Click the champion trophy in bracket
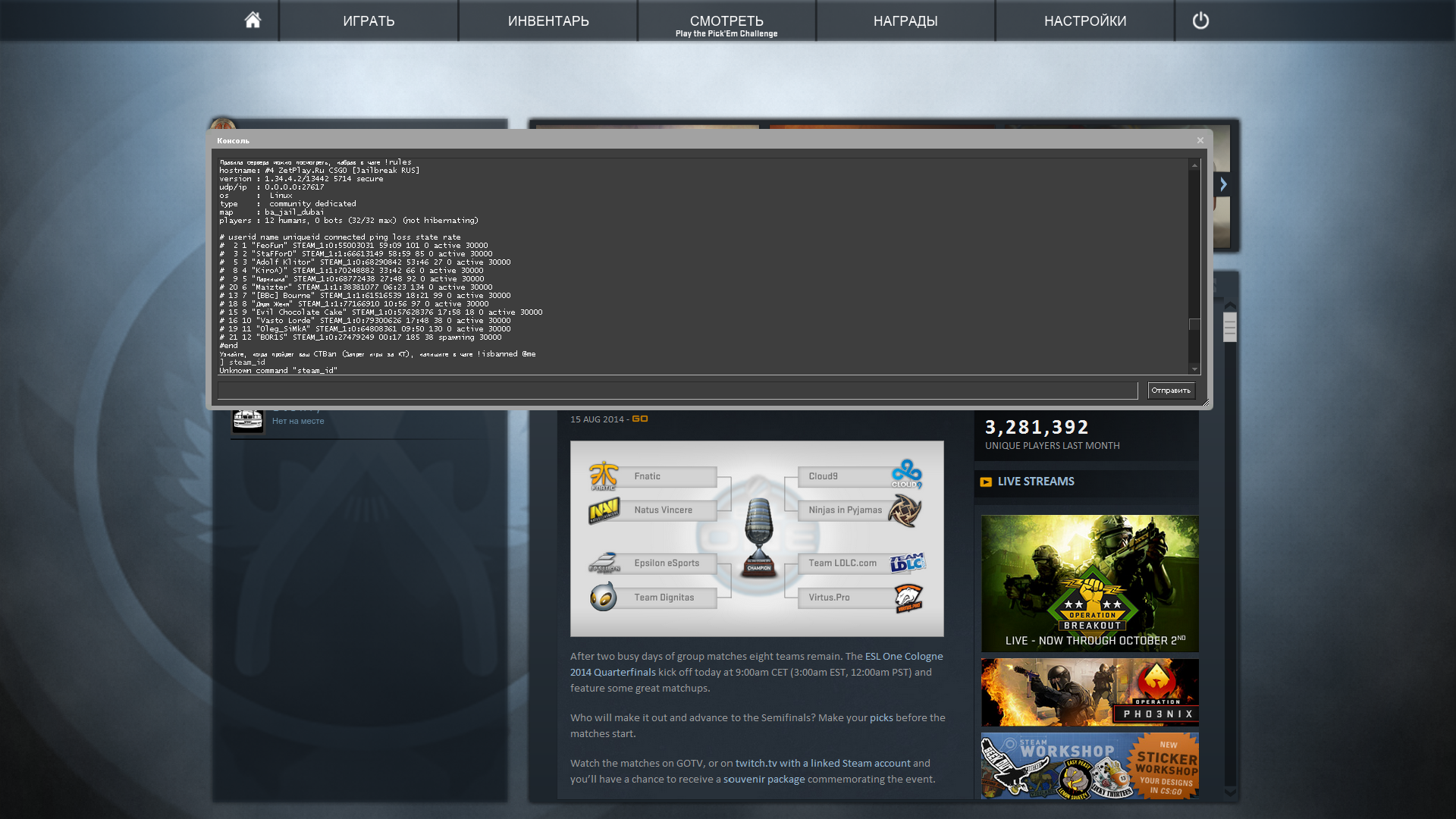Image resolution: width=1456 pixels, height=819 pixels. pyautogui.click(x=758, y=537)
